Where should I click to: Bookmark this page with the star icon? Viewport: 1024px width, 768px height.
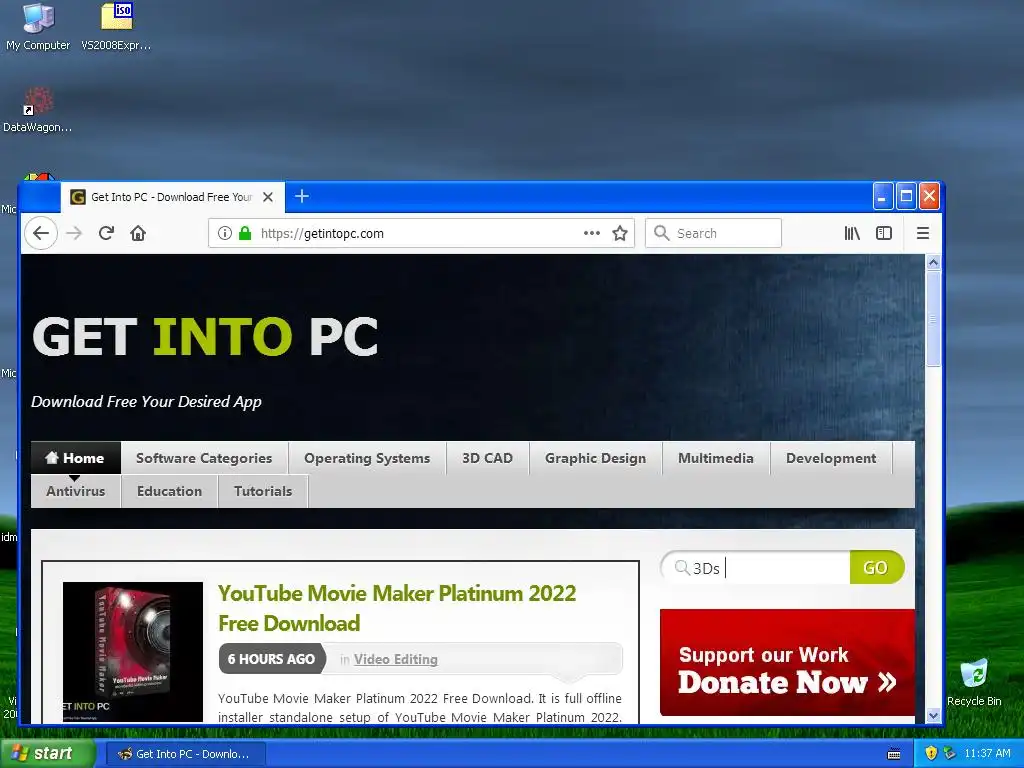click(620, 233)
